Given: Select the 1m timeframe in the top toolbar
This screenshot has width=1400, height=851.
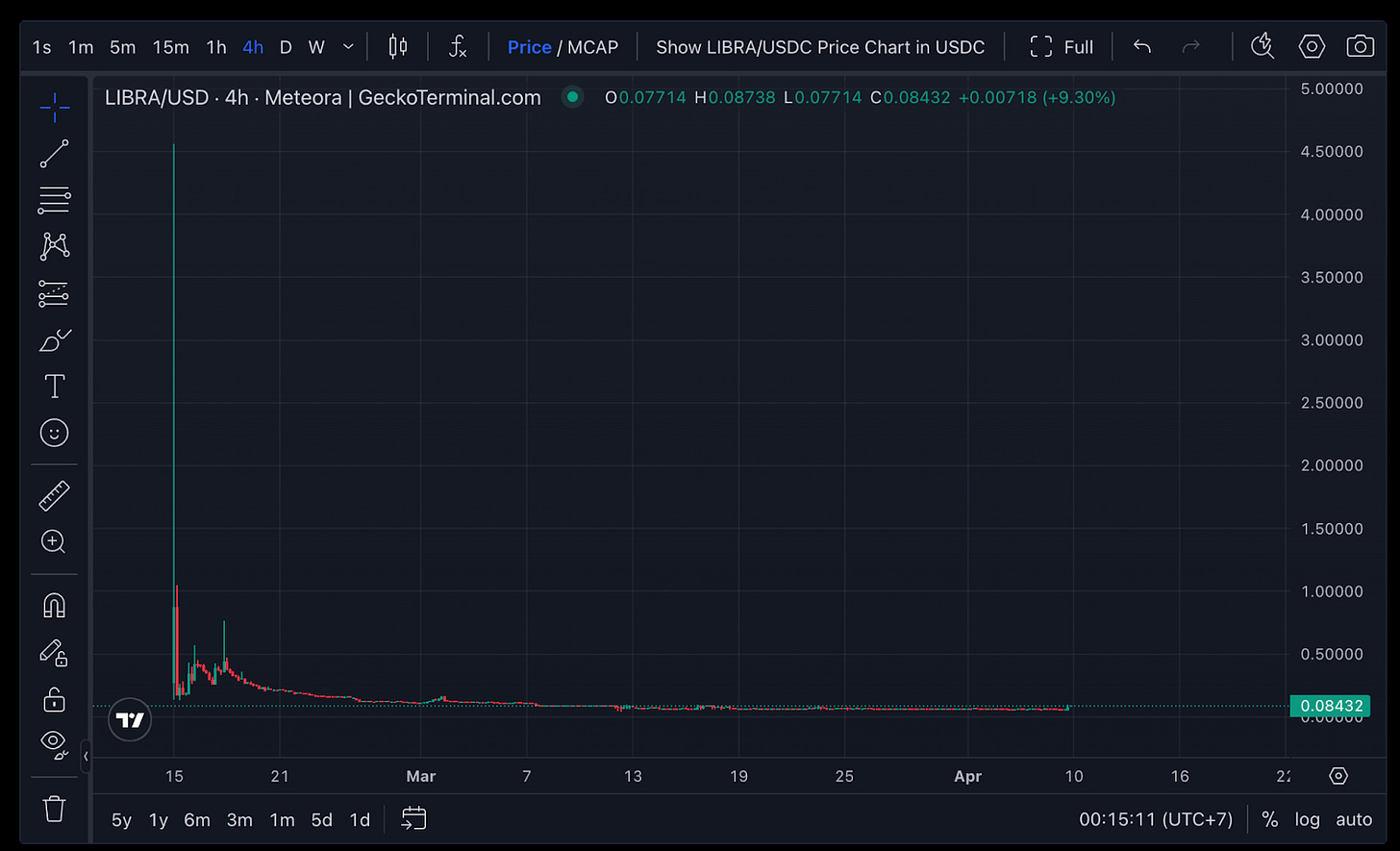Looking at the screenshot, I should (x=81, y=46).
